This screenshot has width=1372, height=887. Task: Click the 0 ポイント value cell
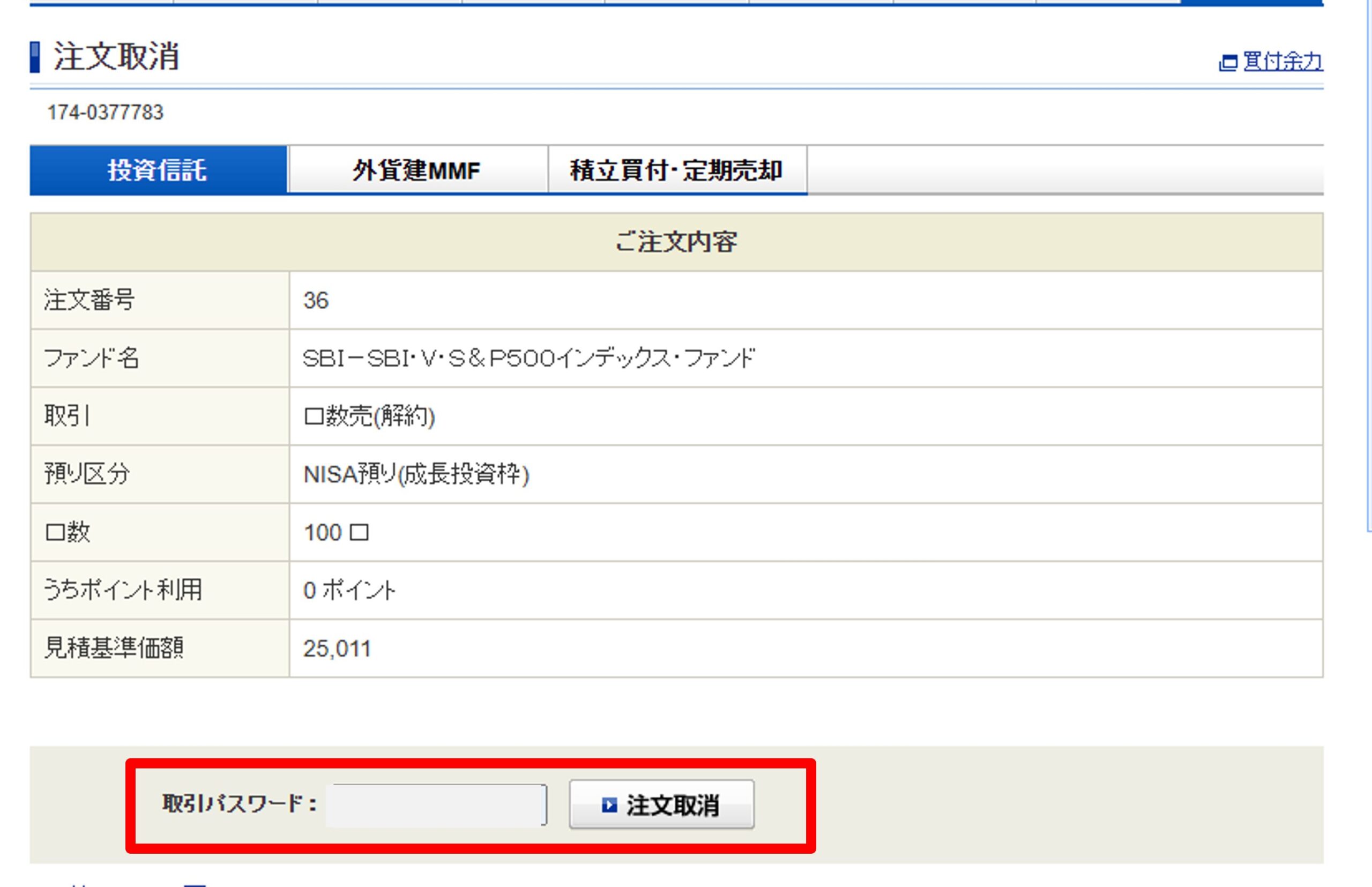[349, 591]
